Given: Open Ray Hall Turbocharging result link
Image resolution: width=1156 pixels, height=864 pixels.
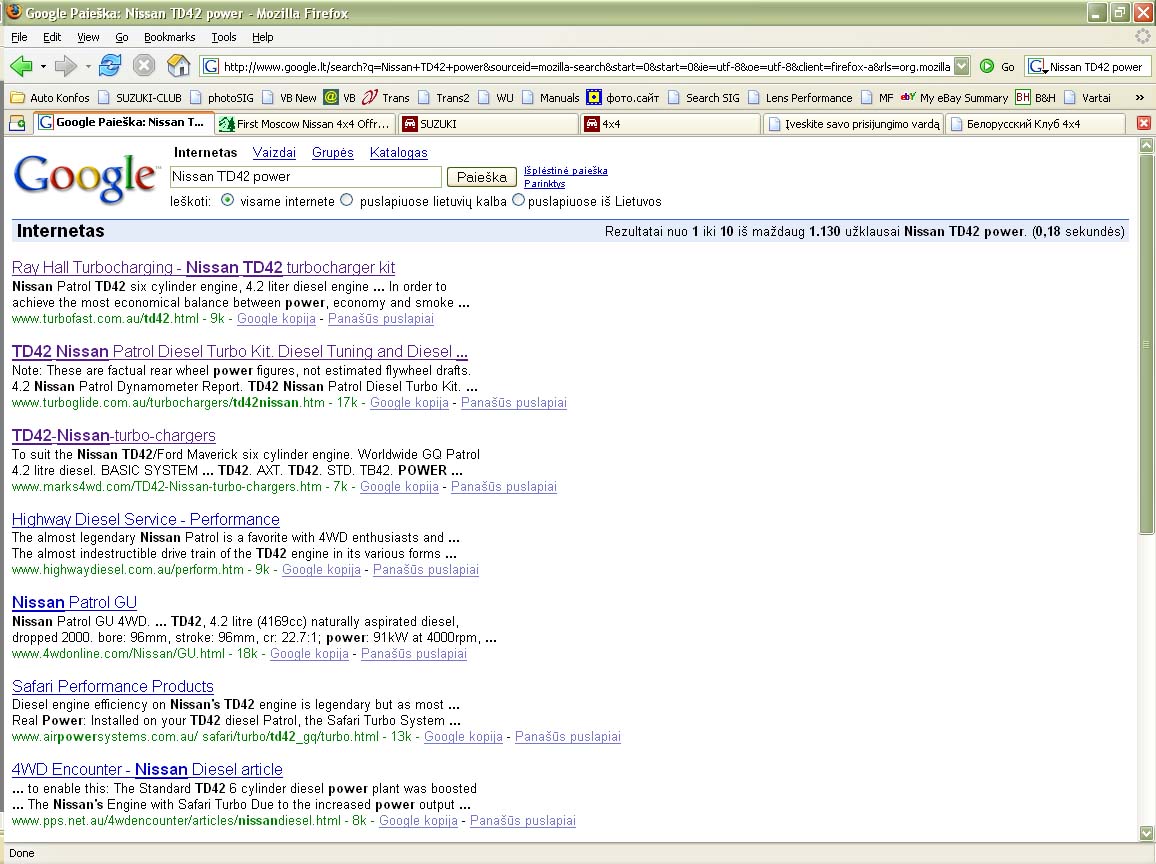Looking at the screenshot, I should tap(203, 268).
